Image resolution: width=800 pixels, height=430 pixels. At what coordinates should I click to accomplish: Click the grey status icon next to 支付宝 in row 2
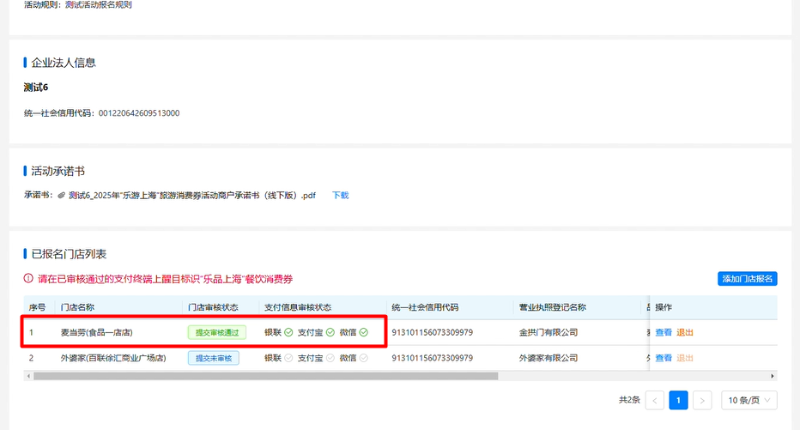click(330, 357)
